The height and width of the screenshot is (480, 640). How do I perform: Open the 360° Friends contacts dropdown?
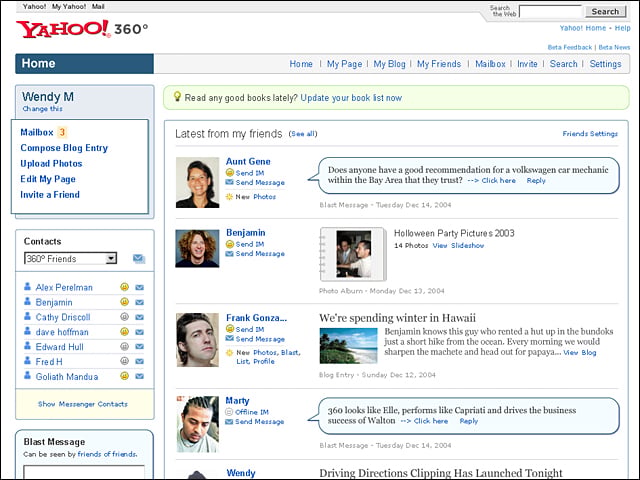pos(71,258)
